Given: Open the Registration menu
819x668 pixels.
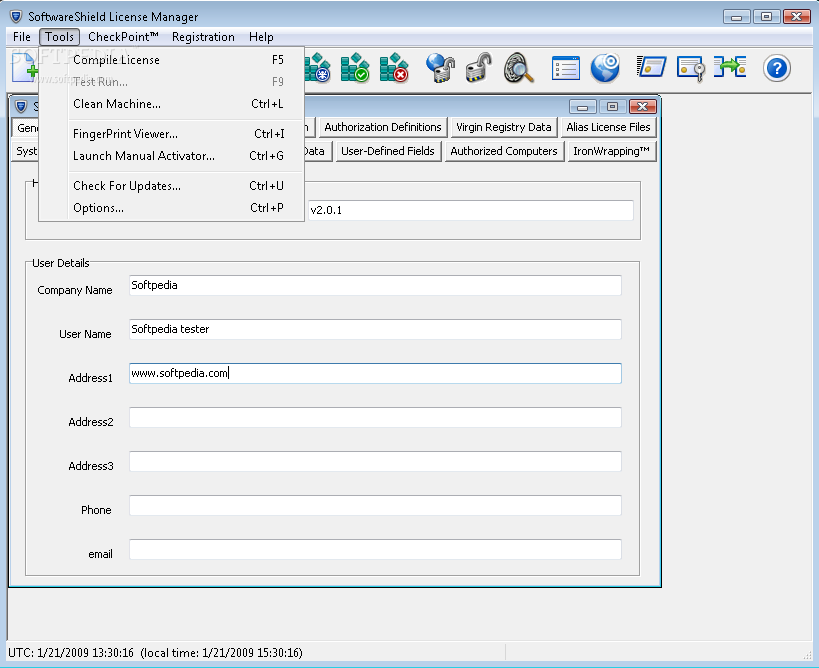Looking at the screenshot, I should point(203,37).
